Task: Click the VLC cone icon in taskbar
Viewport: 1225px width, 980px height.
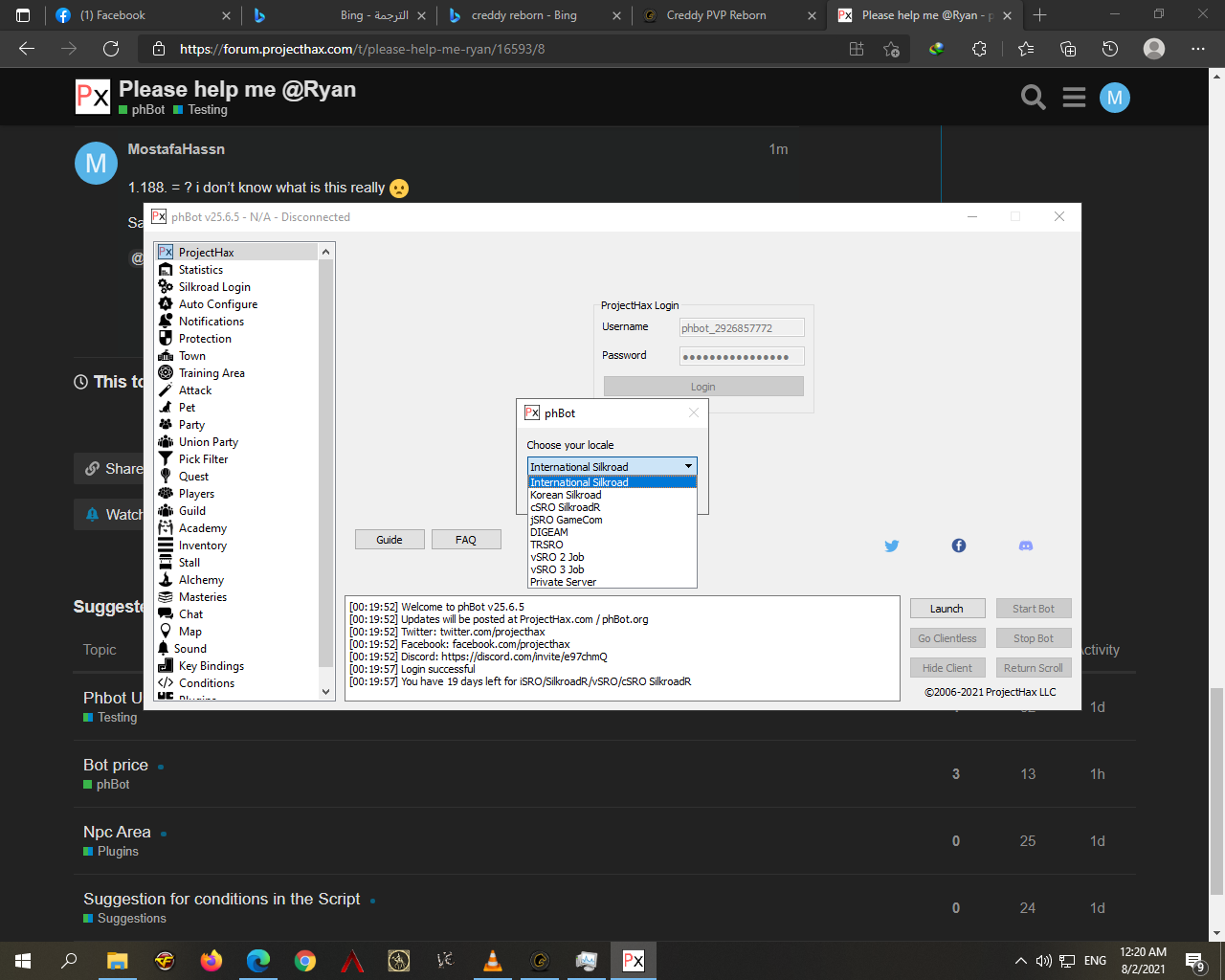Action: (x=493, y=961)
